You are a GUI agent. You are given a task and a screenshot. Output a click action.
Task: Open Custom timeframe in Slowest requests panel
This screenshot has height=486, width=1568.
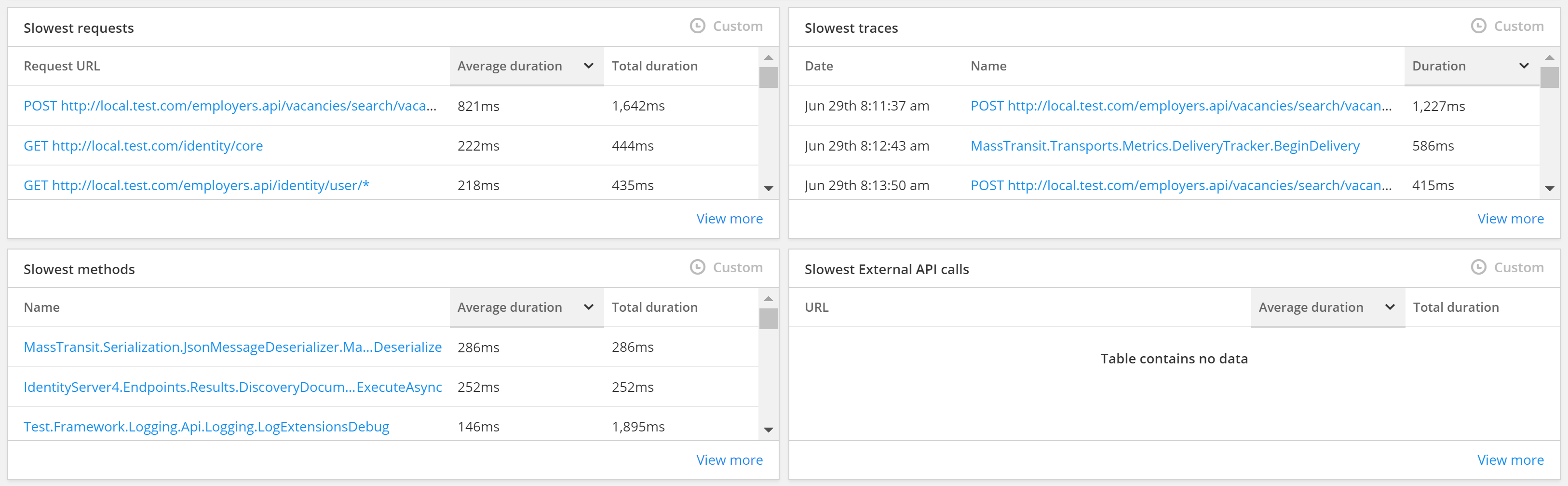coord(737,26)
